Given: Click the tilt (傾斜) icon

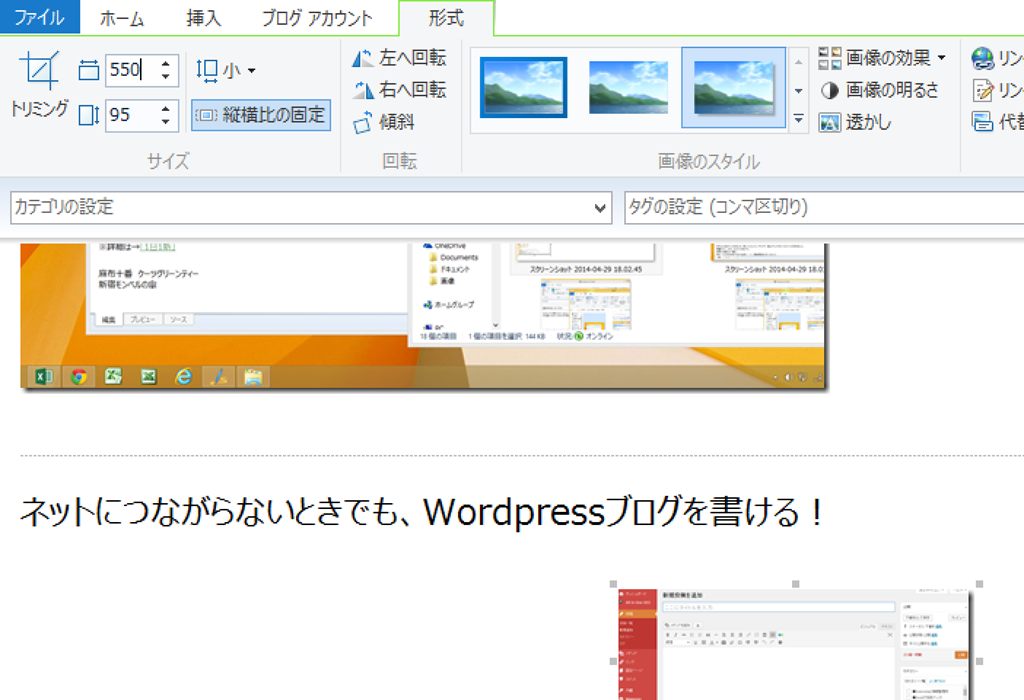Looking at the screenshot, I should 363,123.
